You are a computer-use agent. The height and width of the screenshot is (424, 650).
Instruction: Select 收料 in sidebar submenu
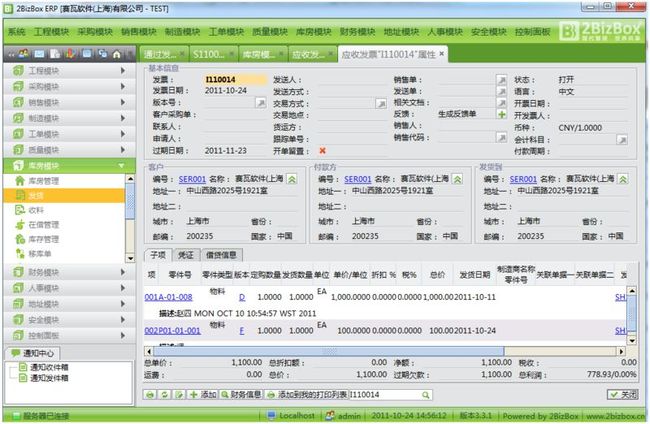coord(64,210)
